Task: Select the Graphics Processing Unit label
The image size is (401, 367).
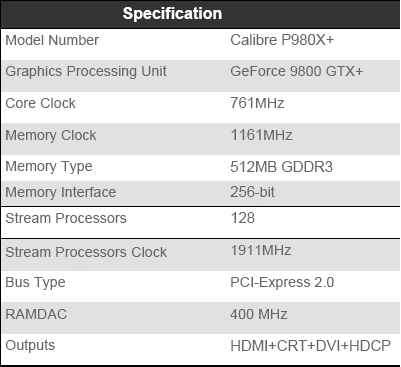Action: (x=86, y=72)
